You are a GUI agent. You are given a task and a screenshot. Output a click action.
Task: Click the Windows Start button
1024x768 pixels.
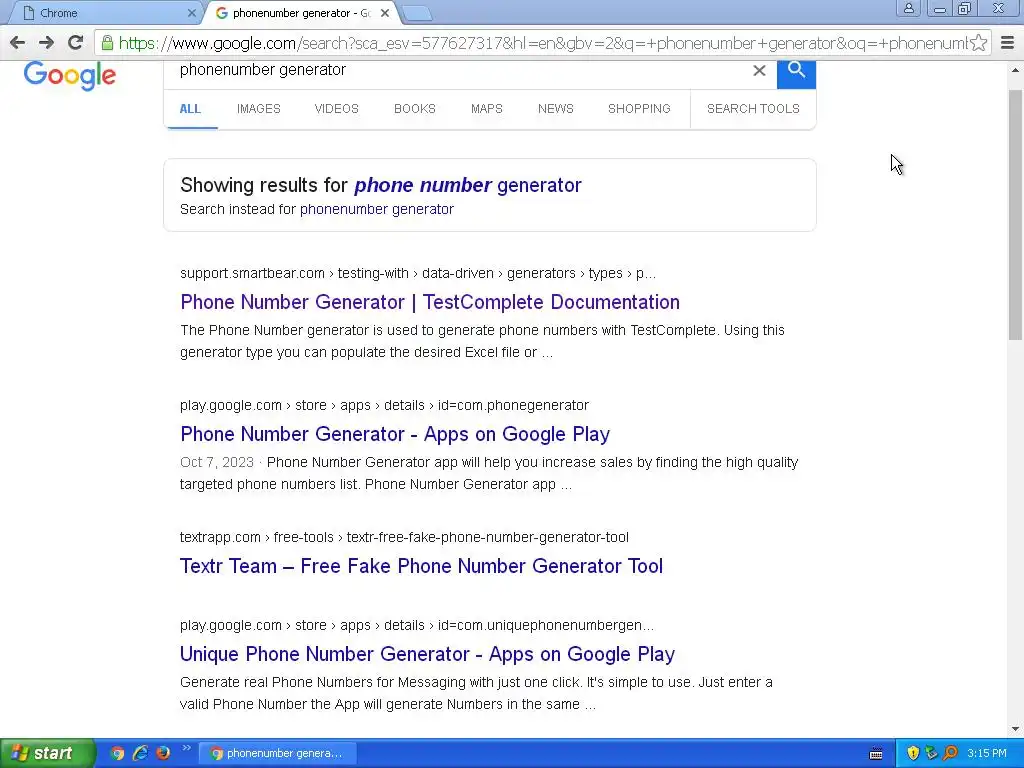coord(47,753)
